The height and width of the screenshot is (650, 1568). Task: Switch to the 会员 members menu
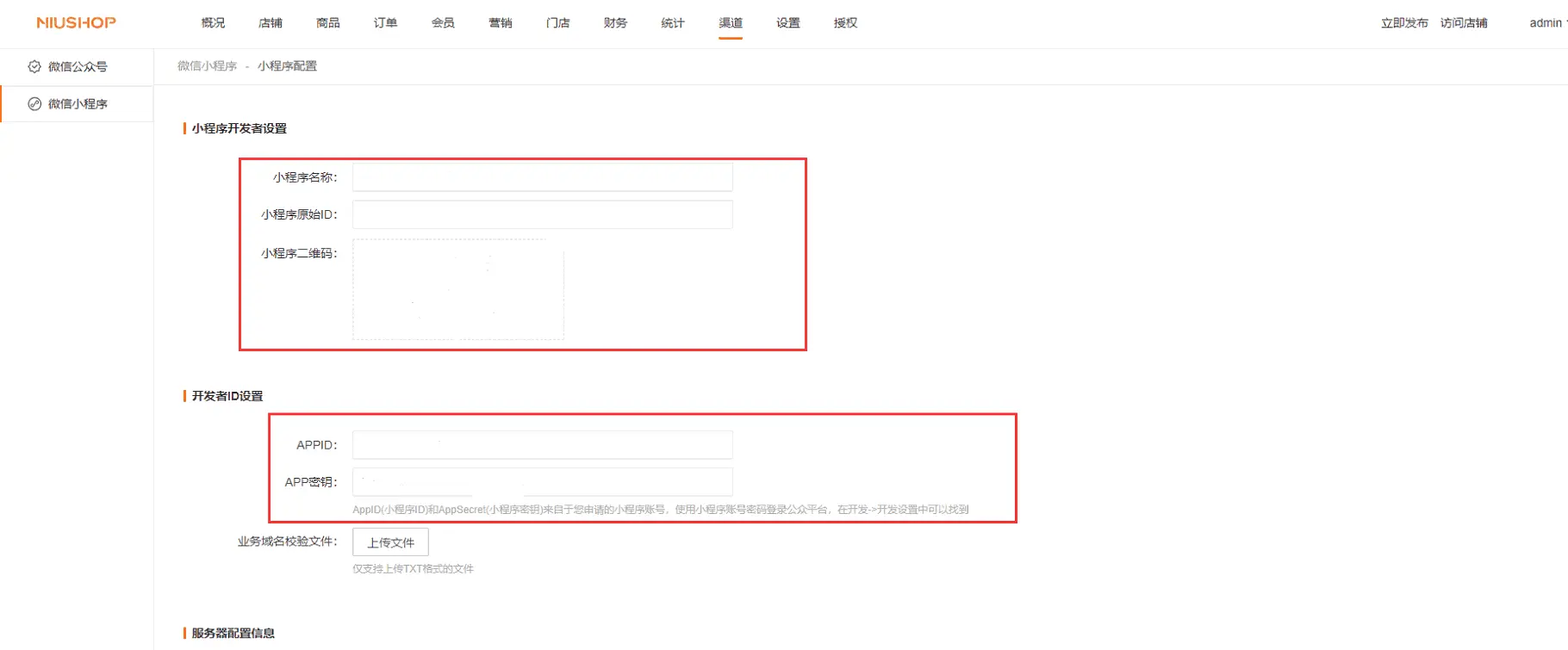(443, 23)
